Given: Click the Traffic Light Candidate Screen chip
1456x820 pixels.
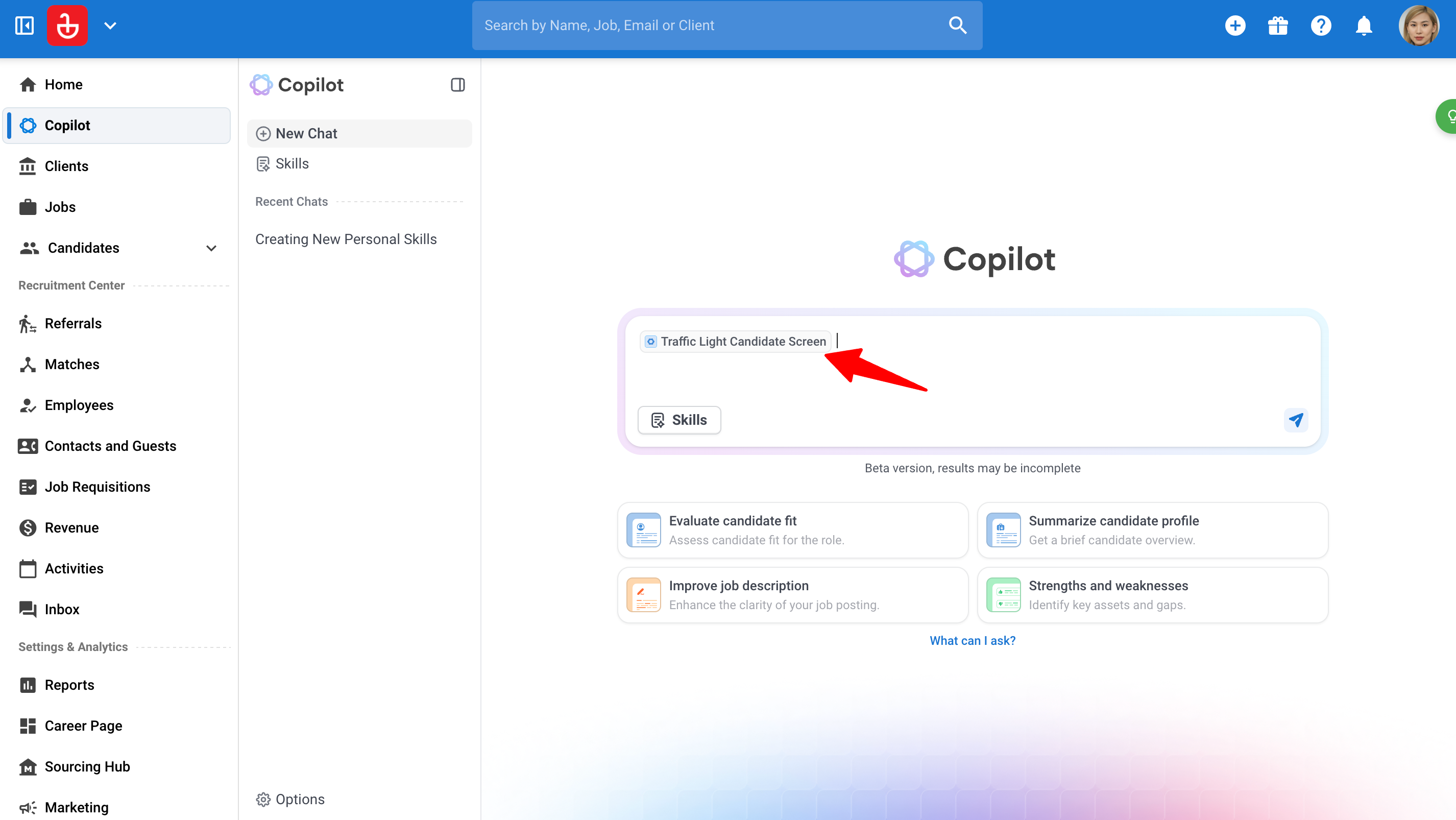Looking at the screenshot, I should tap(735, 342).
